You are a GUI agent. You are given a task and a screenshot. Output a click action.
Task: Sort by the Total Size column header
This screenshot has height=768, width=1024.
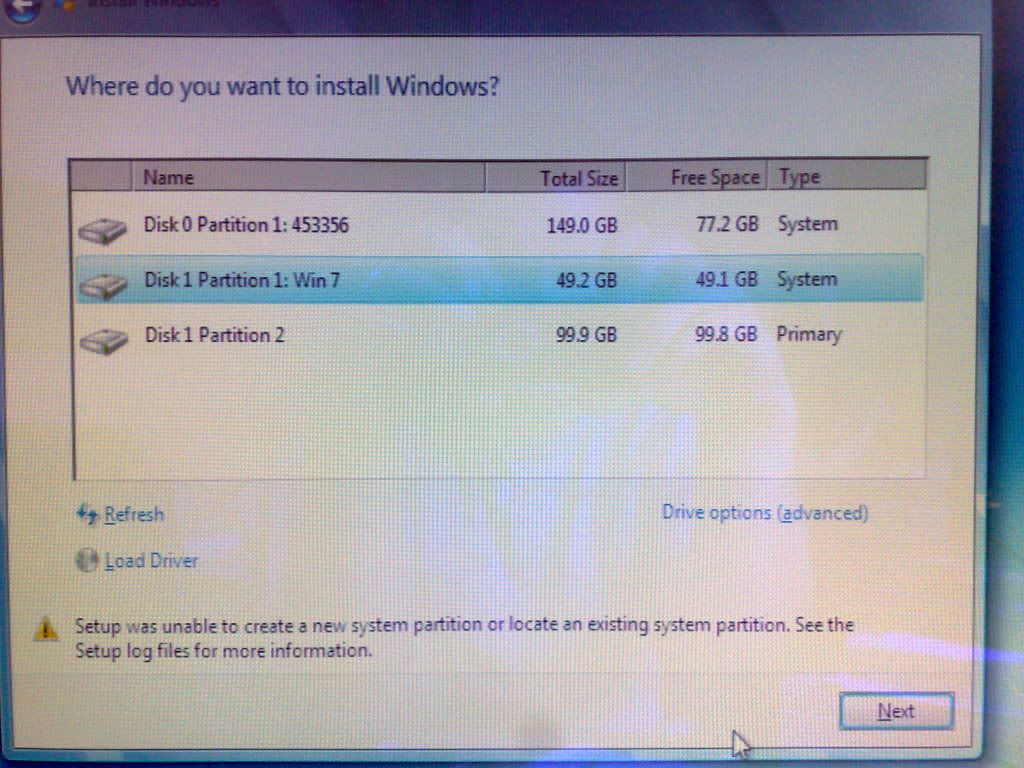[555, 178]
